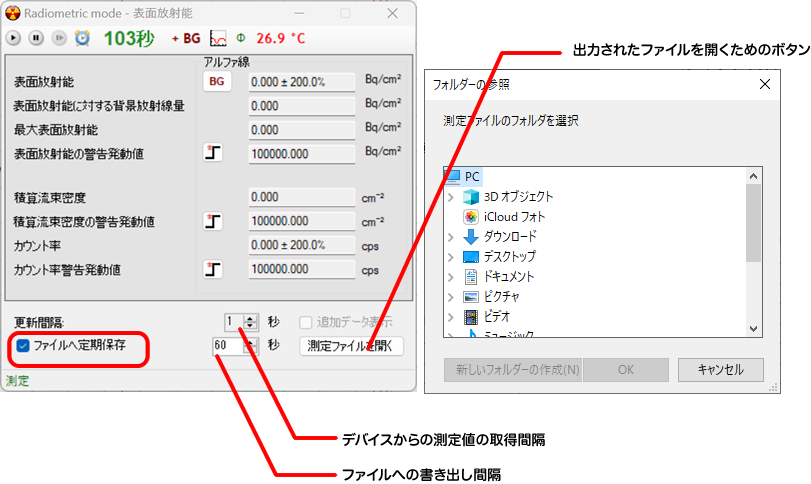Click the BG button beside 表面放射能
This screenshot has width=811, height=484.
tap(217, 81)
